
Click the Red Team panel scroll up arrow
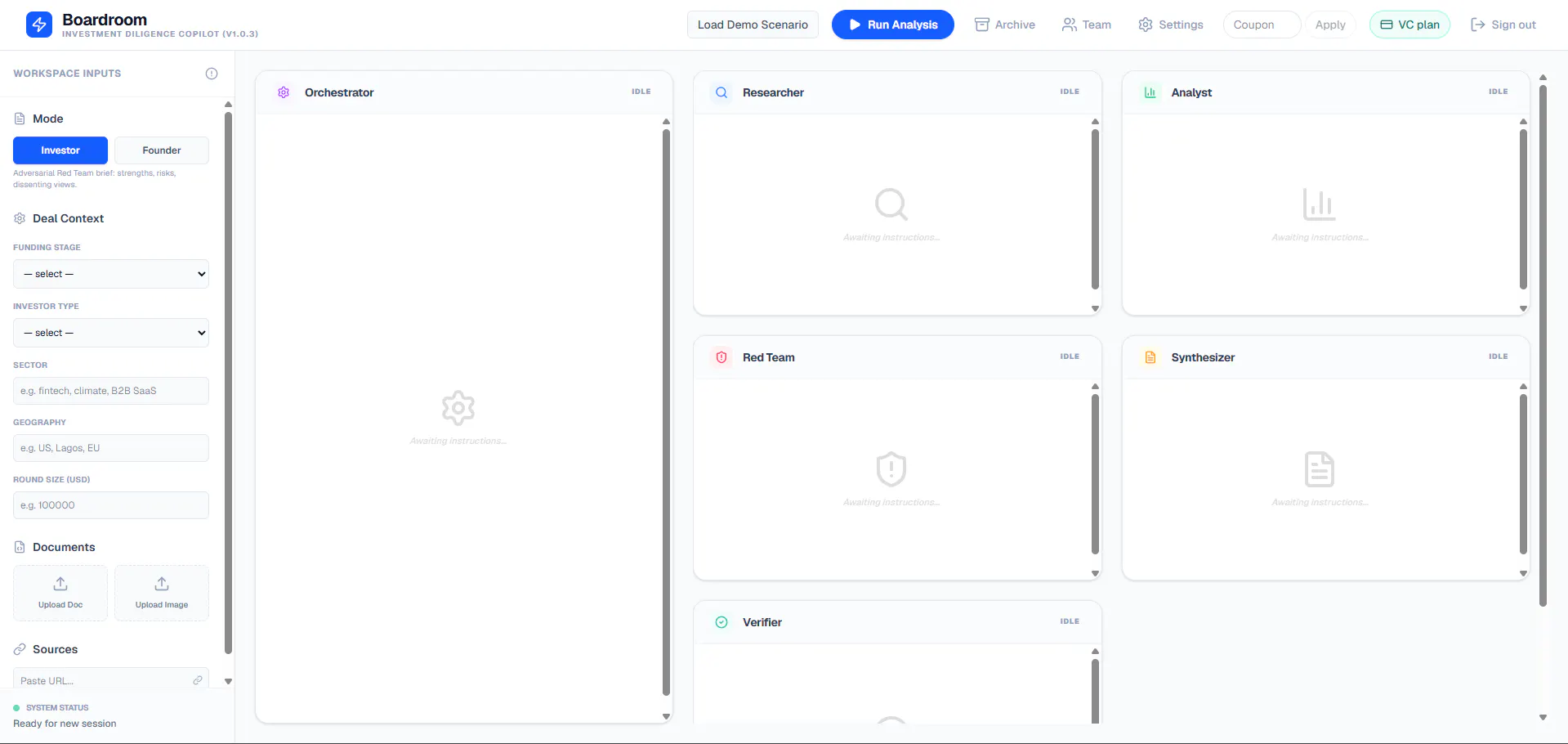point(1095,387)
